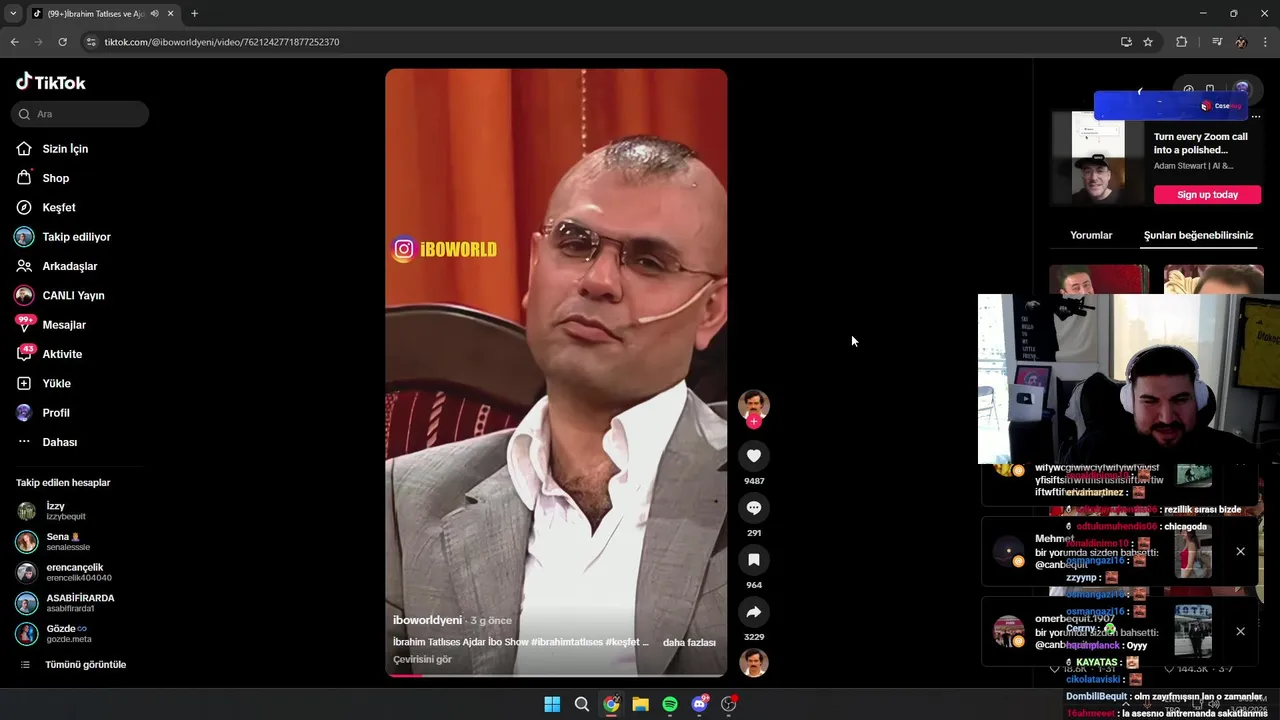Go back in browser
This screenshot has width=1280, height=720.
tap(14, 42)
